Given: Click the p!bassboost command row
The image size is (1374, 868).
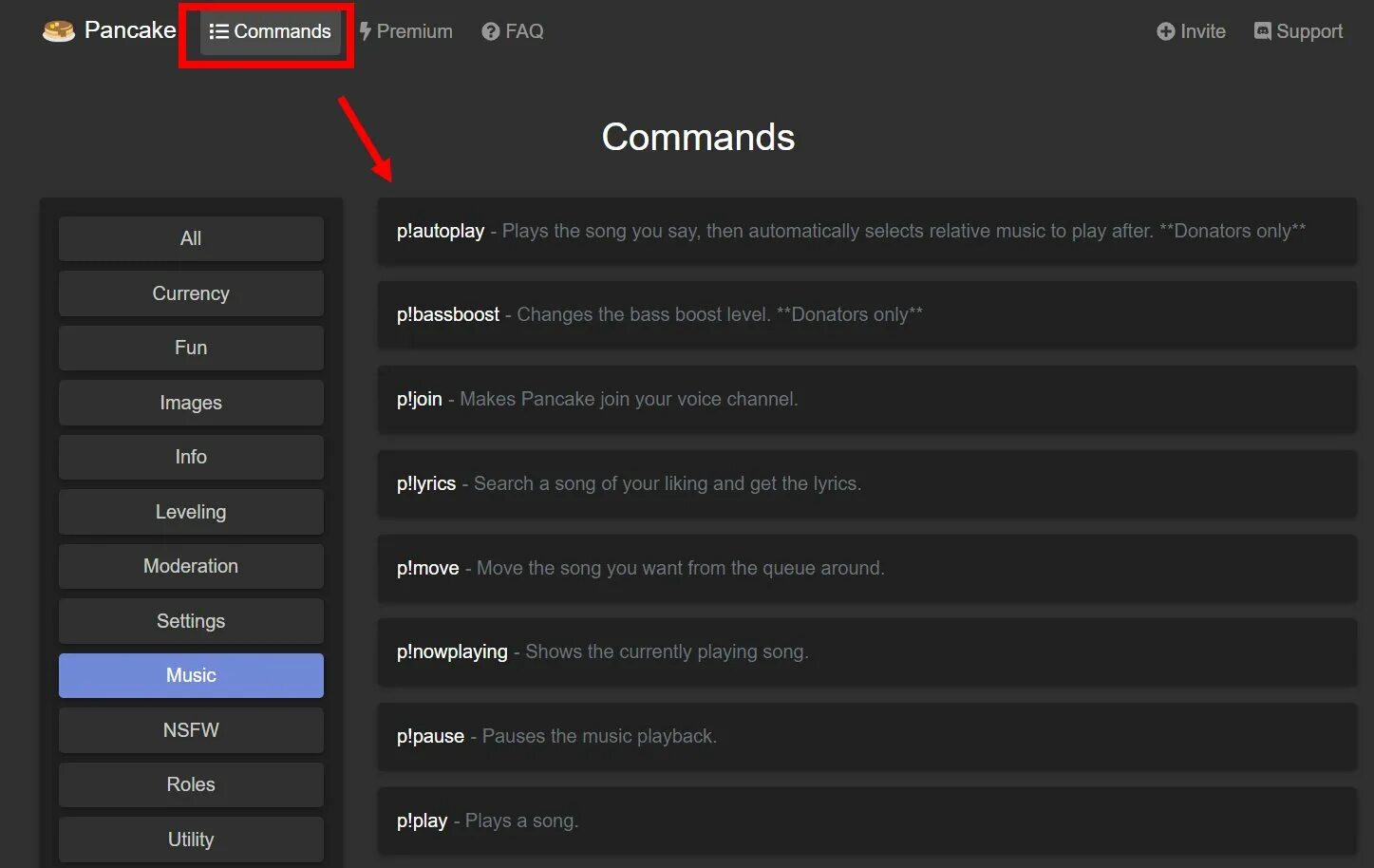Looking at the screenshot, I should click(867, 314).
